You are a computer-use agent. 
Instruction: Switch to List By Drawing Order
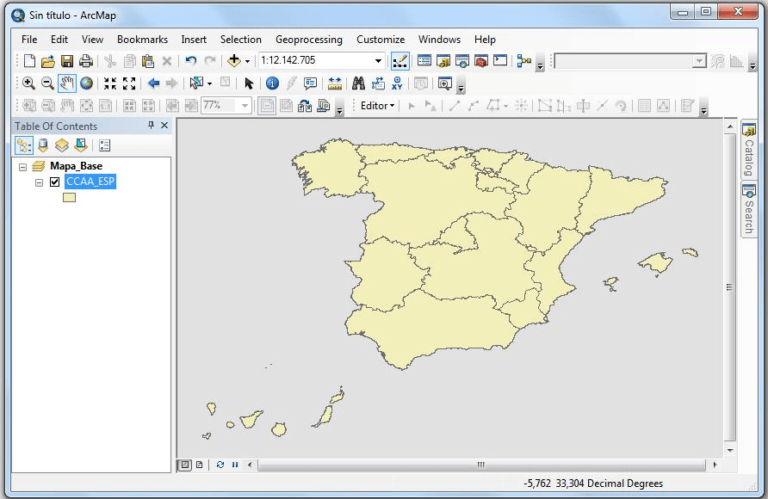(x=24, y=145)
